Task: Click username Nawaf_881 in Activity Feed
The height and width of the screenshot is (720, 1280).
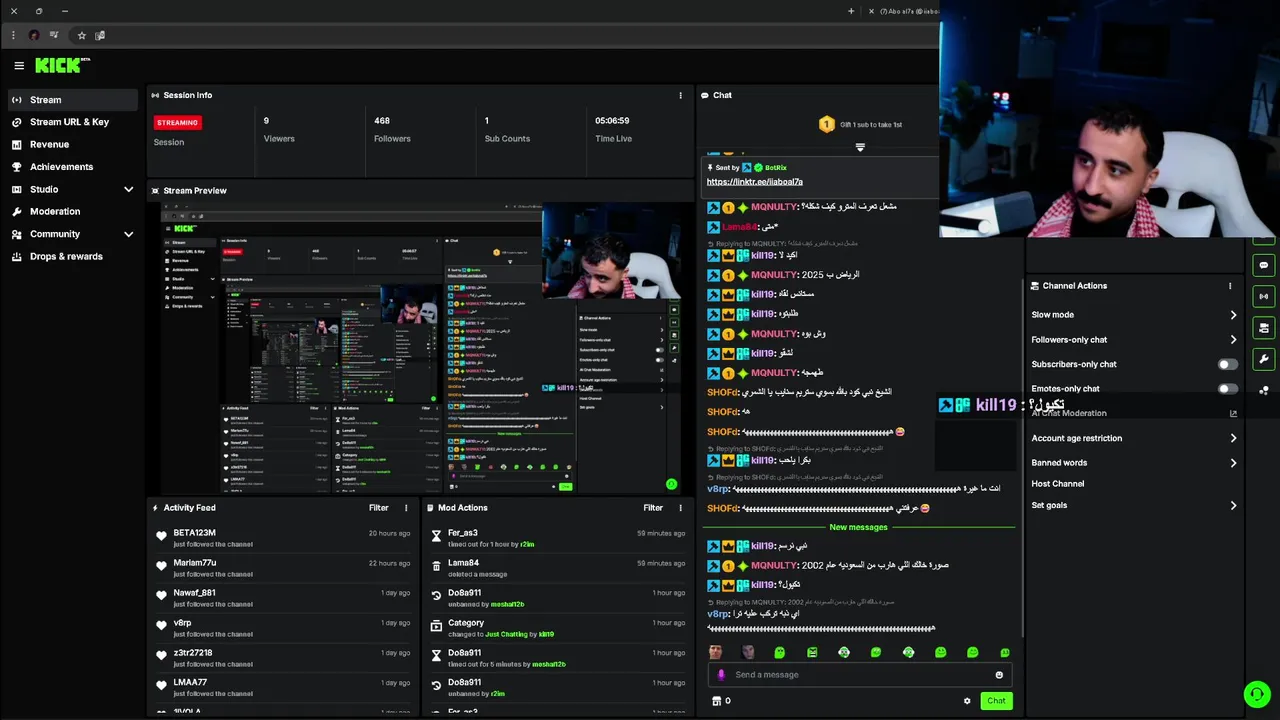Action: tap(194, 593)
